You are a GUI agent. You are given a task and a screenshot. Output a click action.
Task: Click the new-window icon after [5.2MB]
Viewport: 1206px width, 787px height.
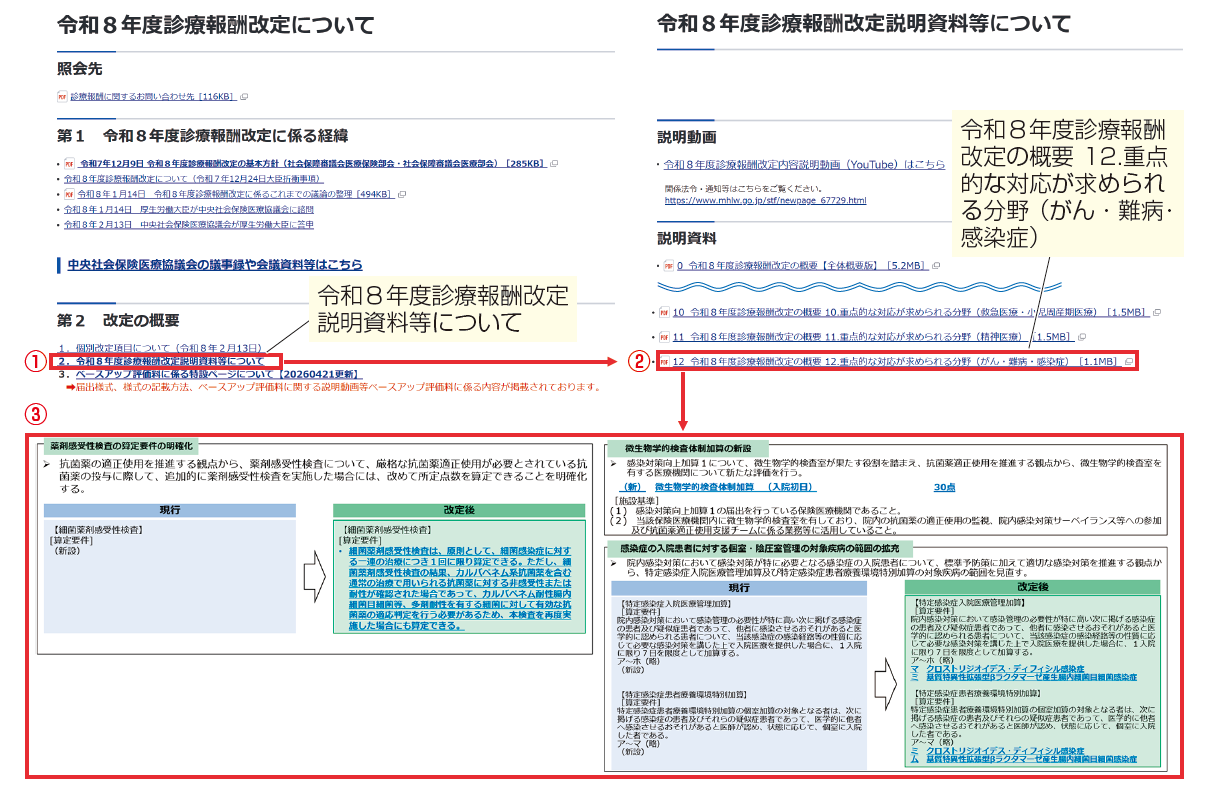pyautogui.click(x=937, y=266)
